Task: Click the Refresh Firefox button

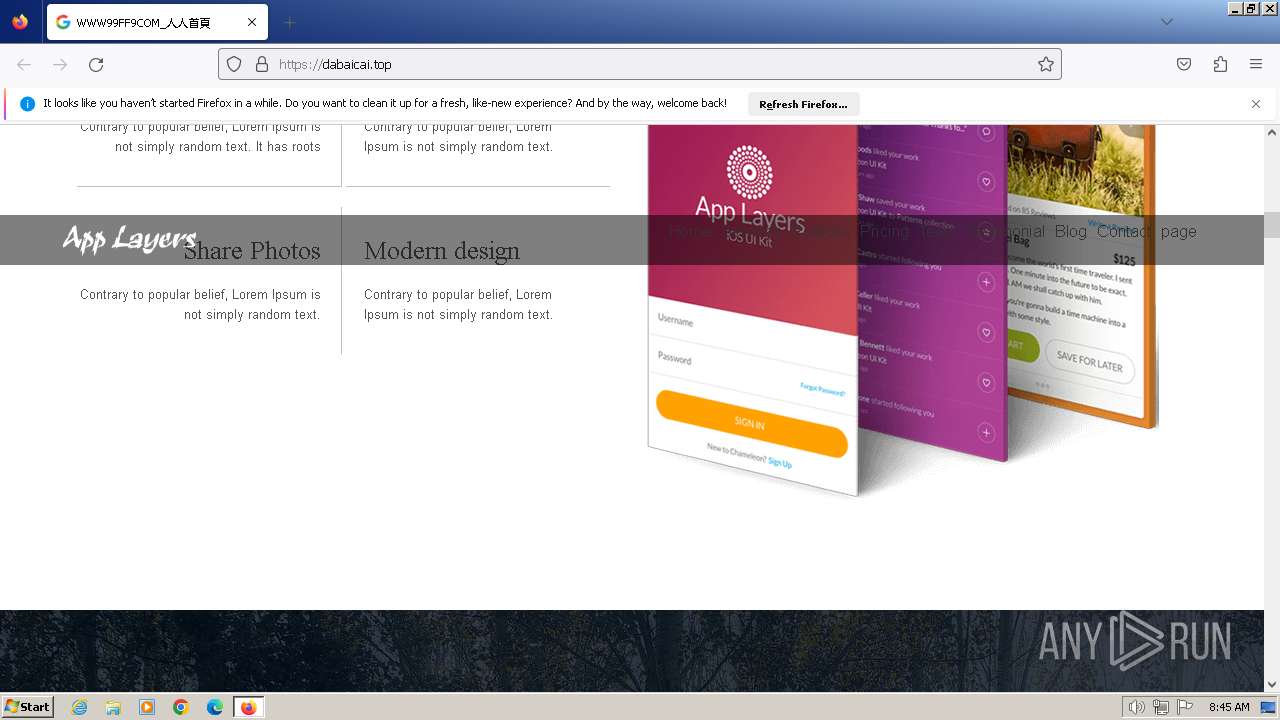Action: tap(803, 104)
